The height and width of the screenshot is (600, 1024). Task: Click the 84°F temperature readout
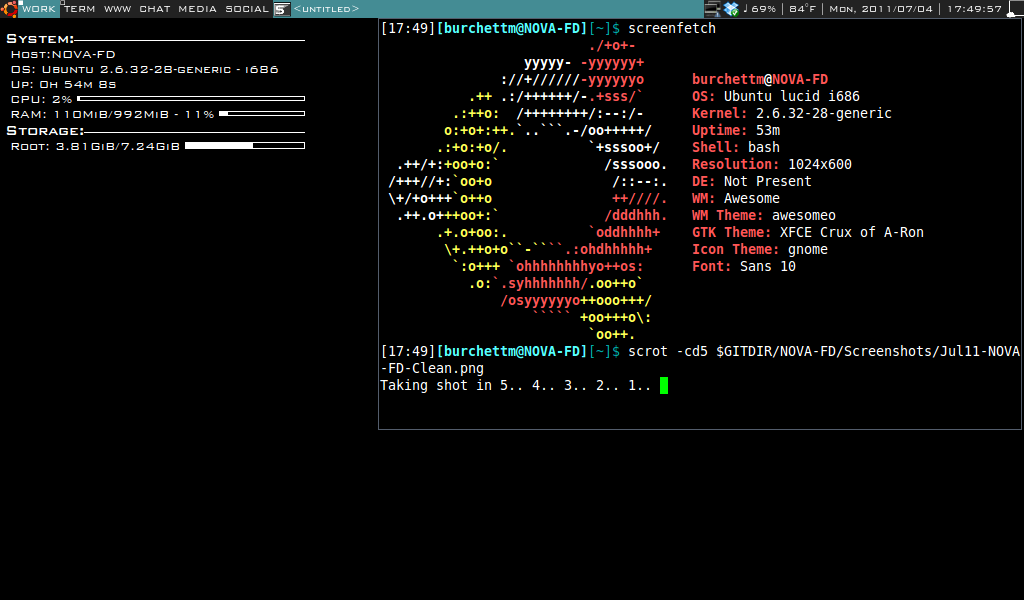803,9
